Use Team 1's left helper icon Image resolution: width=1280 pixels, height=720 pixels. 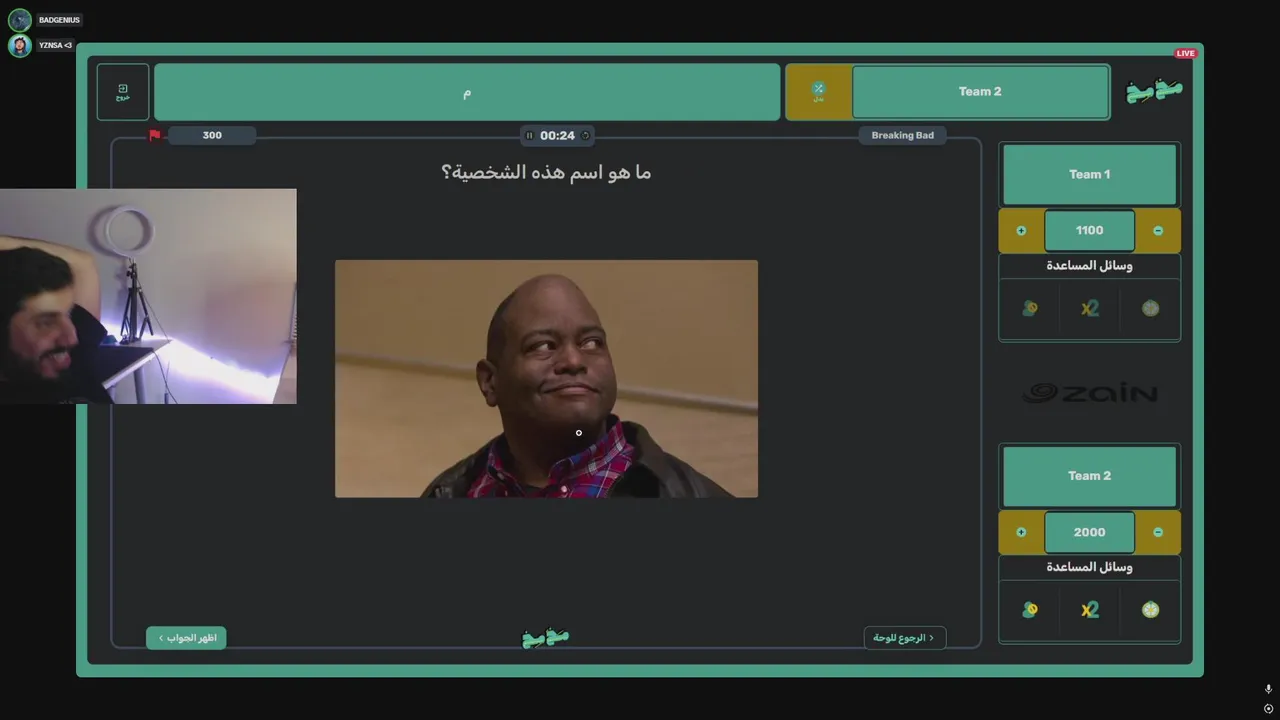[x=1030, y=309]
